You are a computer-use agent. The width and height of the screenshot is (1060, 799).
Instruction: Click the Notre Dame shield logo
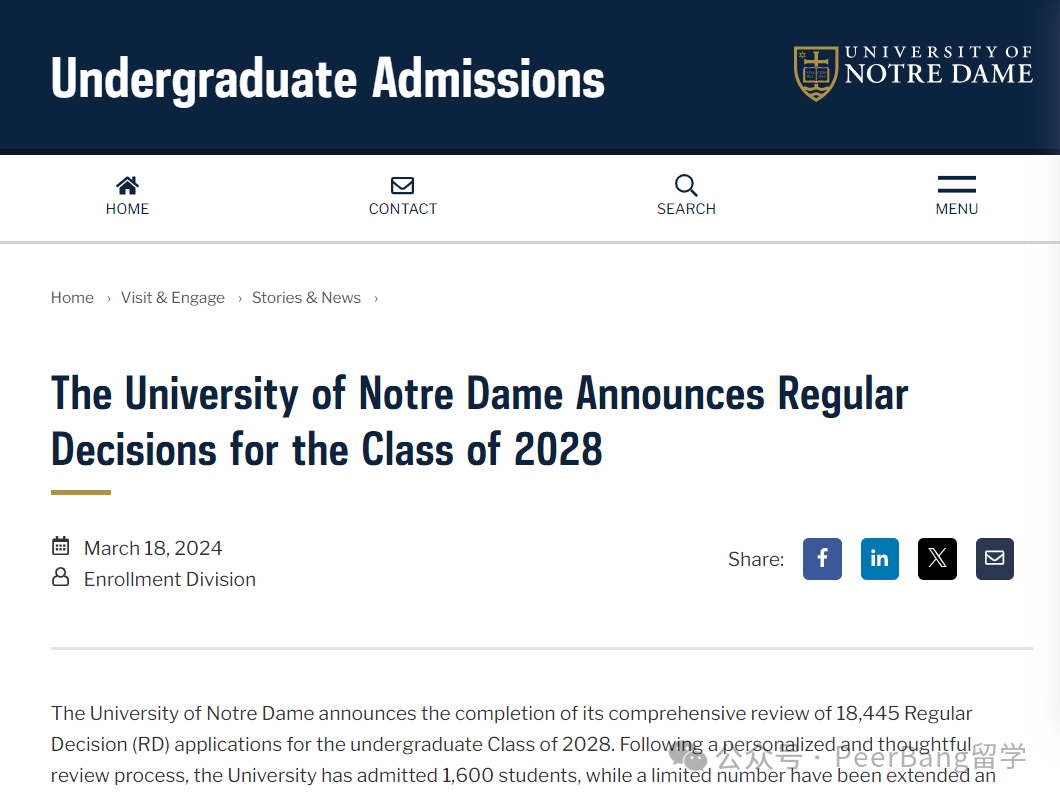(x=816, y=73)
